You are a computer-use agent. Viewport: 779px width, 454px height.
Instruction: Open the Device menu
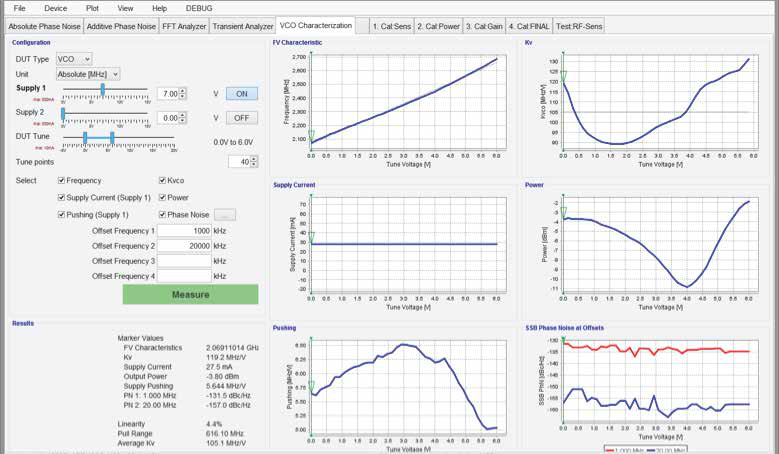coord(55,8)
